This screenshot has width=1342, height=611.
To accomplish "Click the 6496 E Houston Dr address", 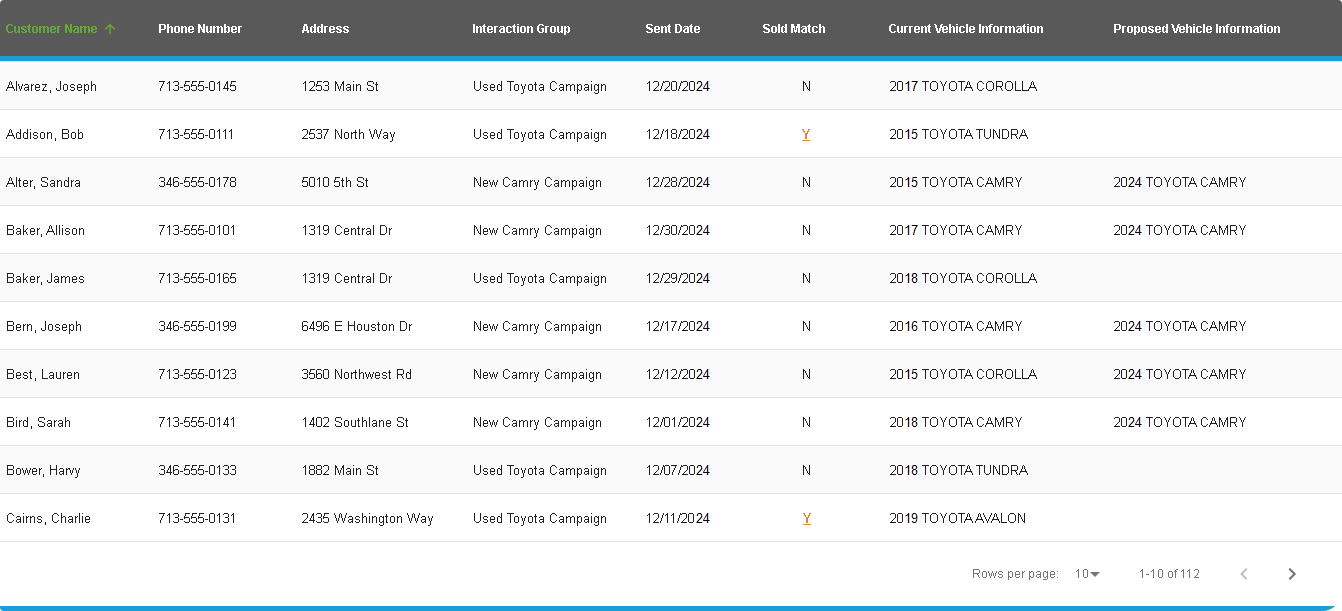I will [x=356, y=327].
